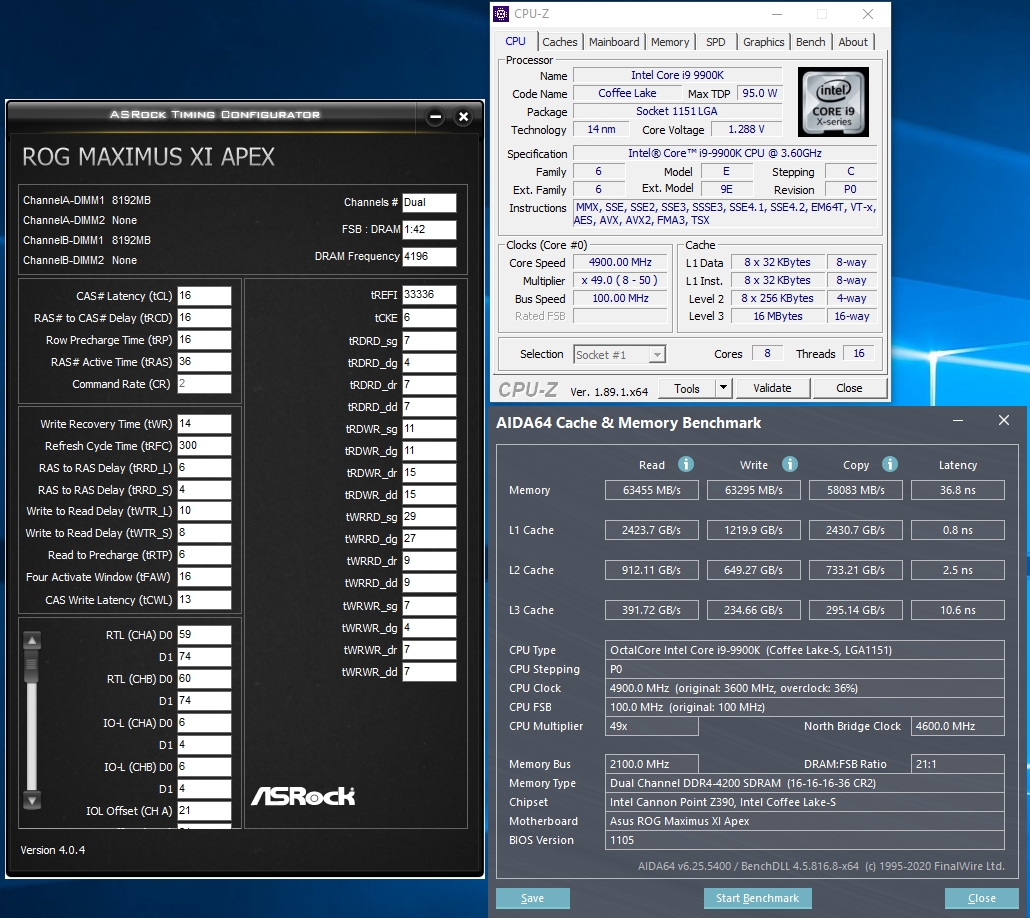Viewport: 1030px width, 918px height.
Task: Click the CAS Write Latency (tCWL) field
Action: [204, 599]
